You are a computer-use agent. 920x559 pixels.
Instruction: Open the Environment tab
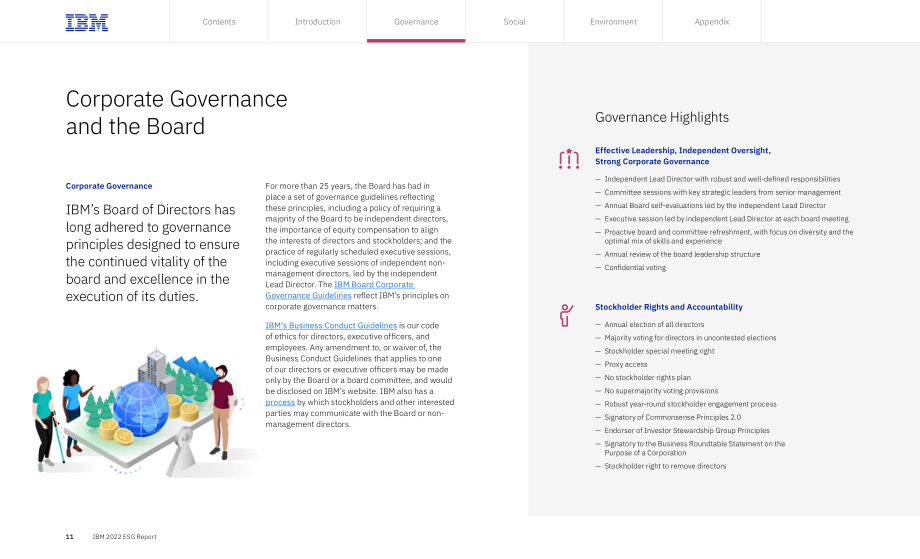pos(613,22)
